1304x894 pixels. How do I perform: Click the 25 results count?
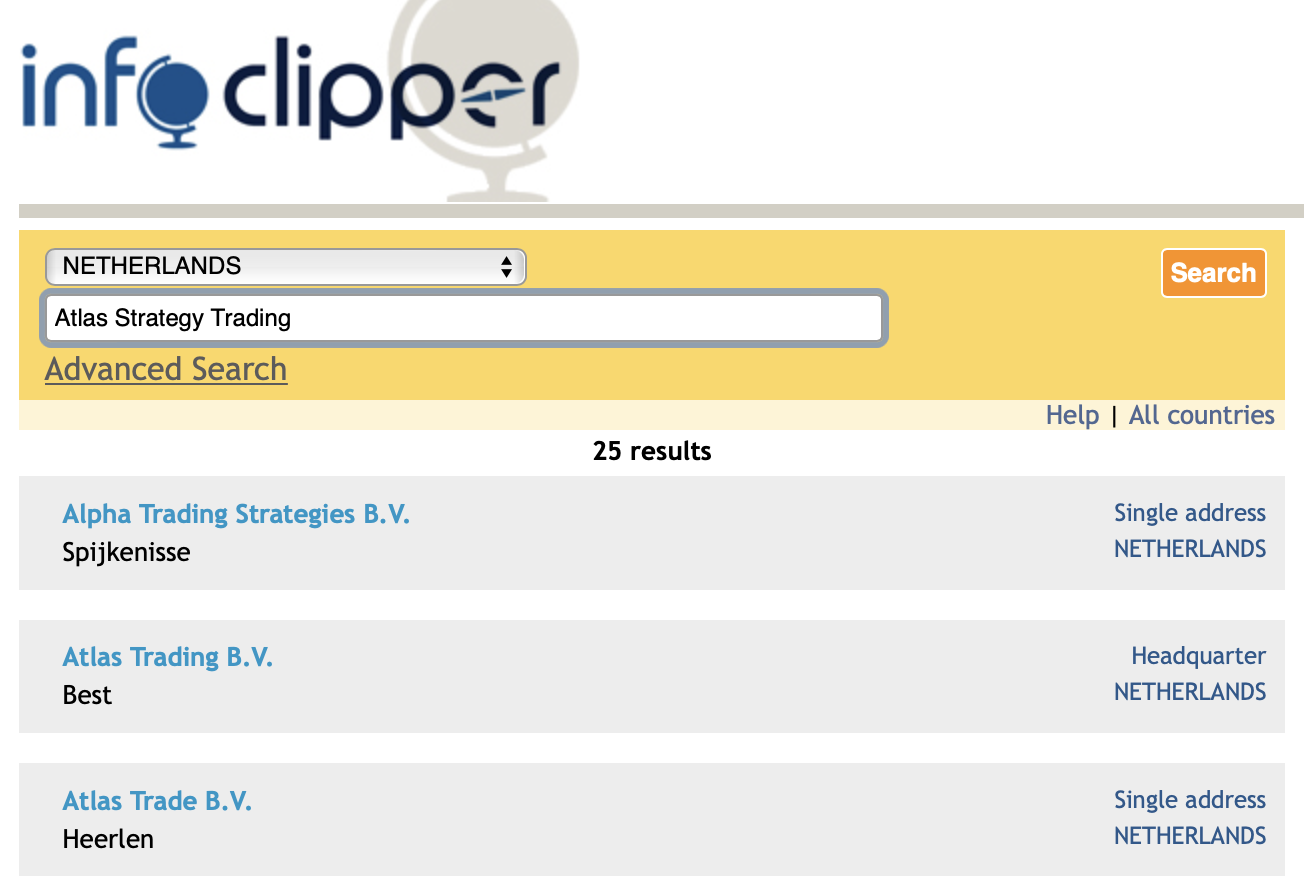tap(652, 451)
